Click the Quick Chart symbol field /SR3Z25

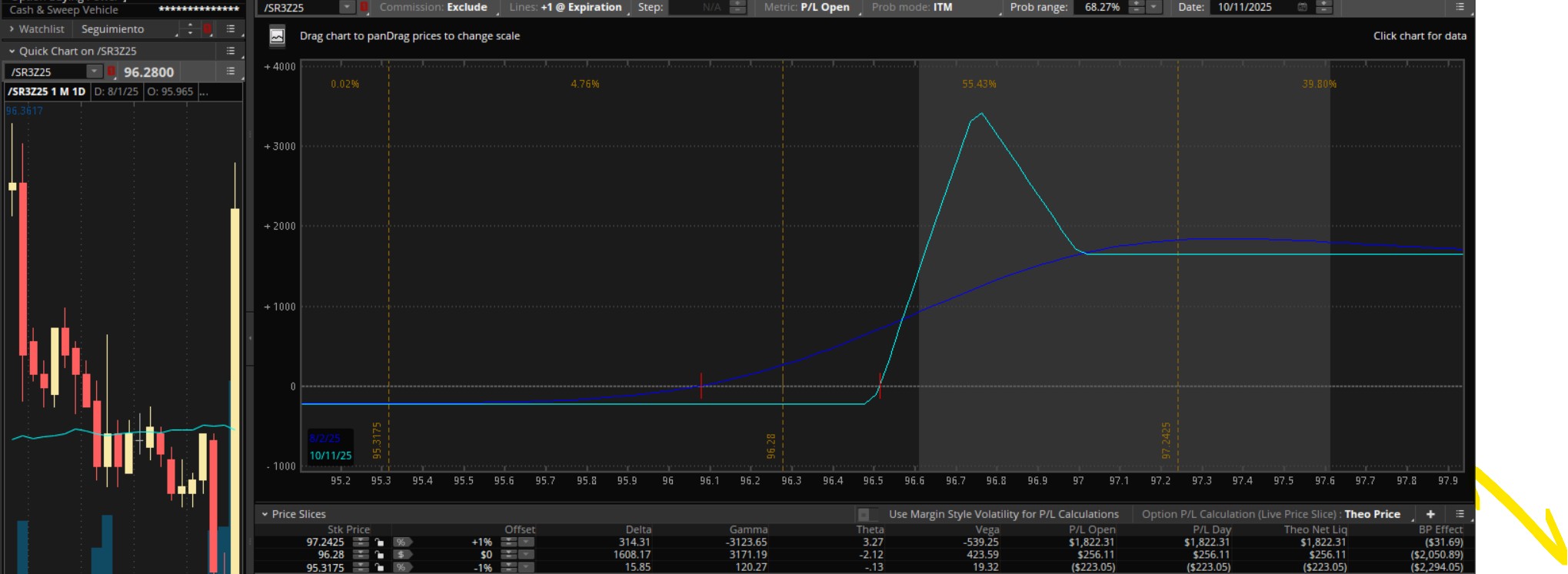click(x=46, y=71)
